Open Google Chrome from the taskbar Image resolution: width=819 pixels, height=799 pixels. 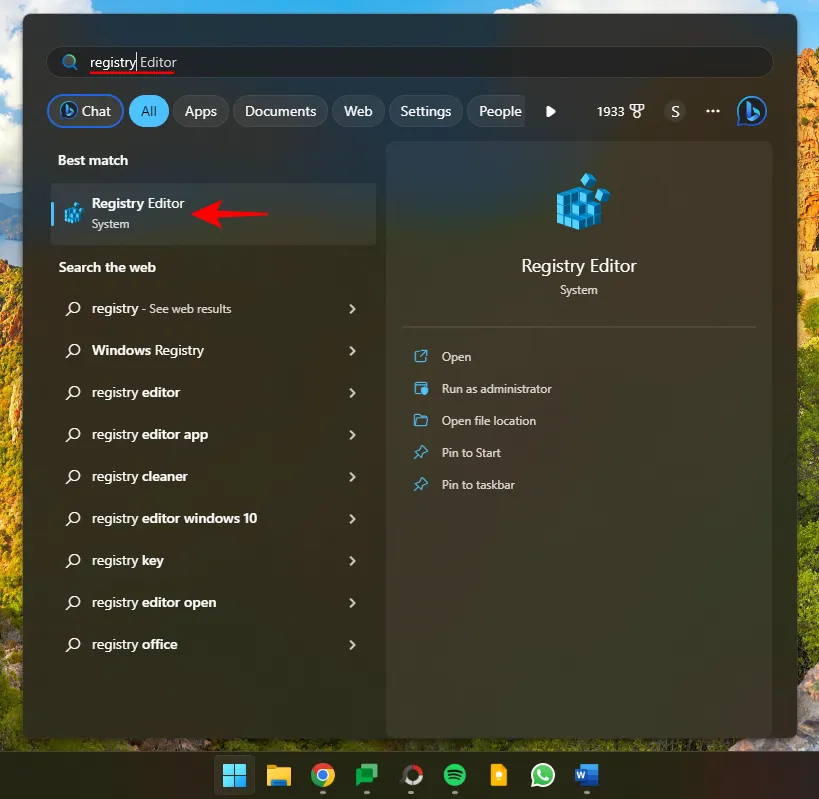tap(323, 775)
